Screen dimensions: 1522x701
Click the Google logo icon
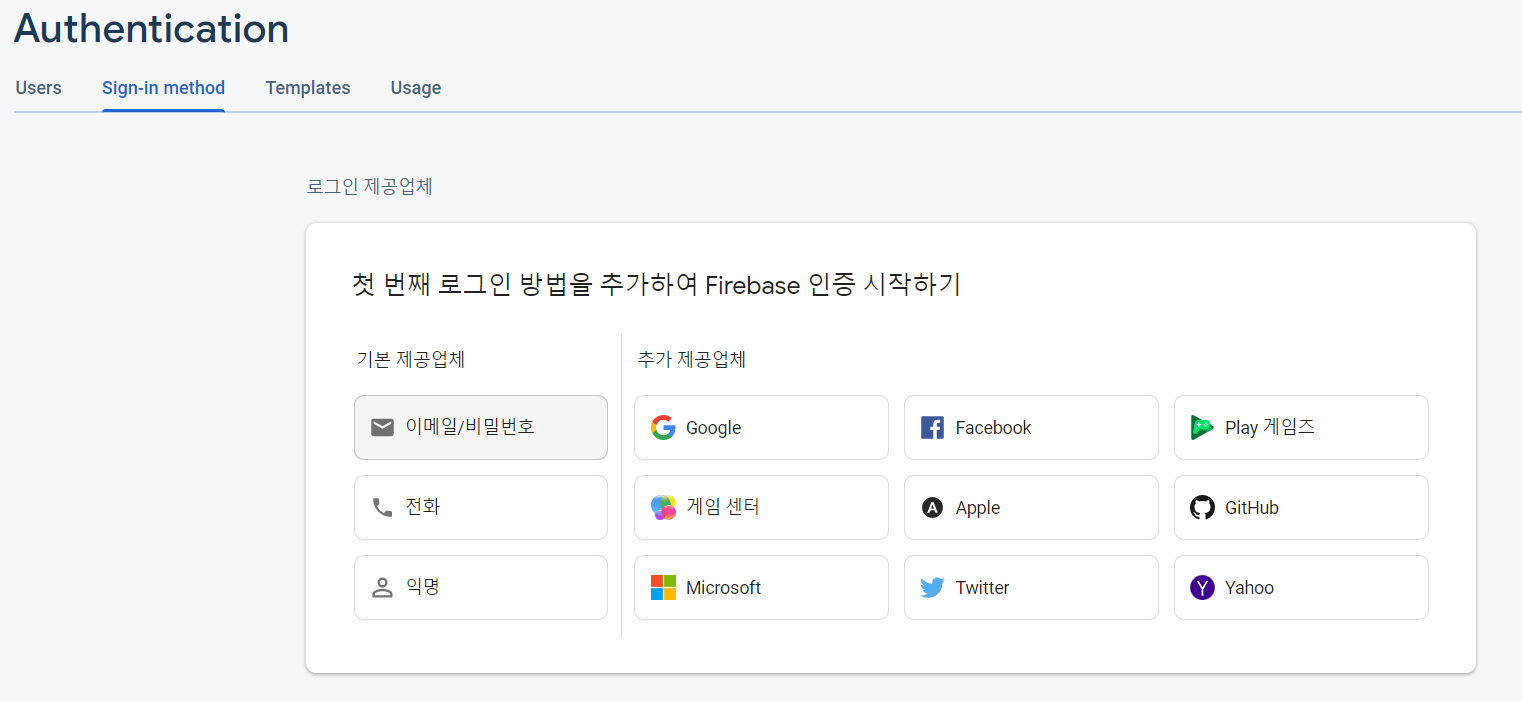pyautogui.click(x=663, y=427)
